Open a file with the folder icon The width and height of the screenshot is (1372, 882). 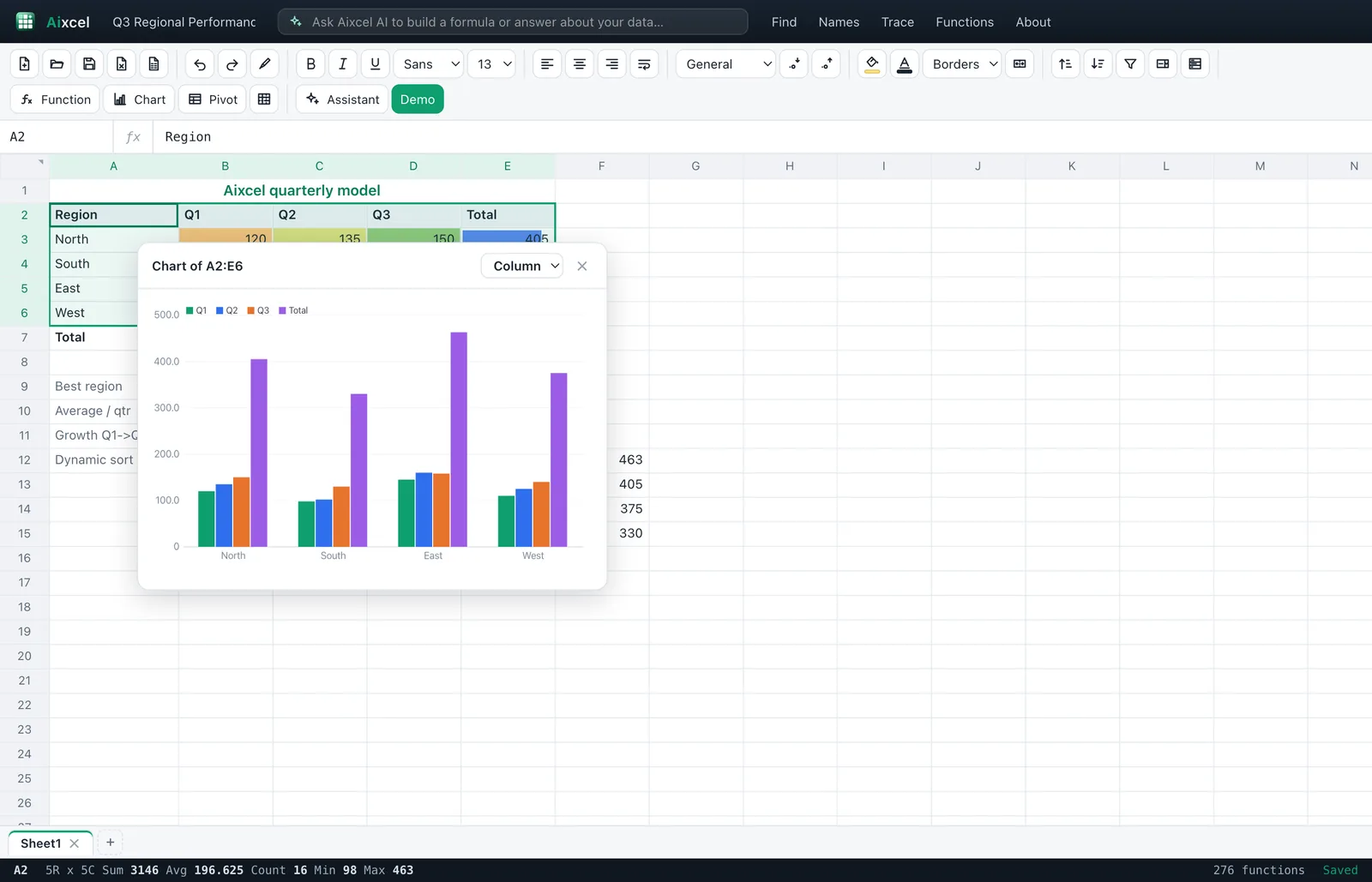(x=57, y=64)
